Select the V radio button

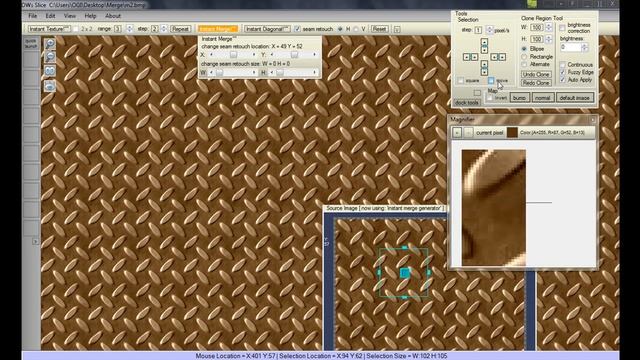tap(356, 29)
